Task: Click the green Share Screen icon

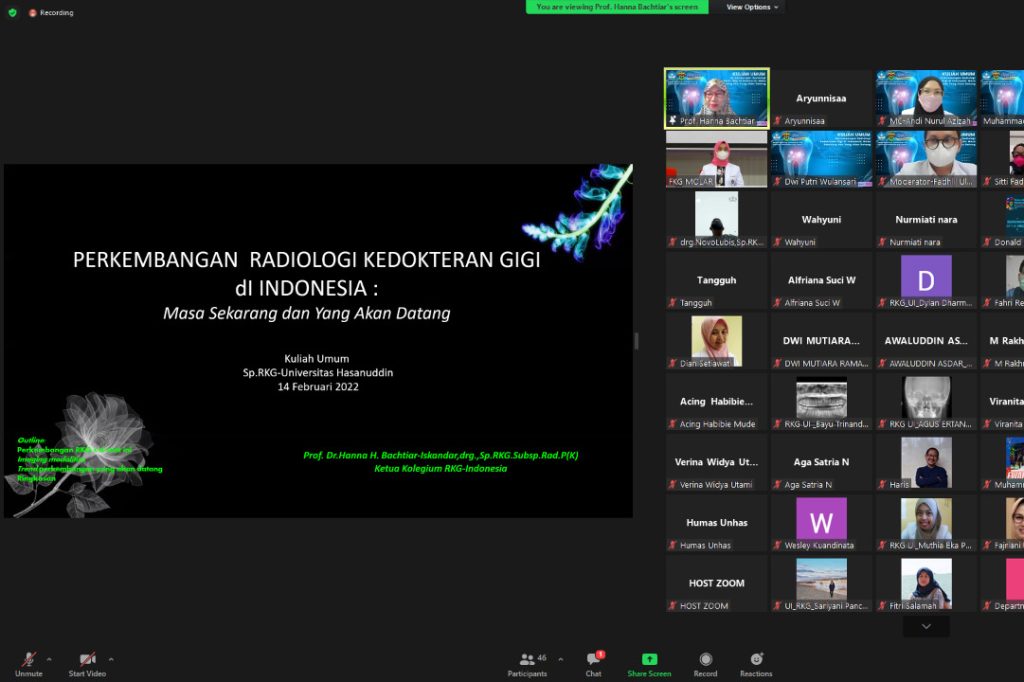Action: (649, 661)
